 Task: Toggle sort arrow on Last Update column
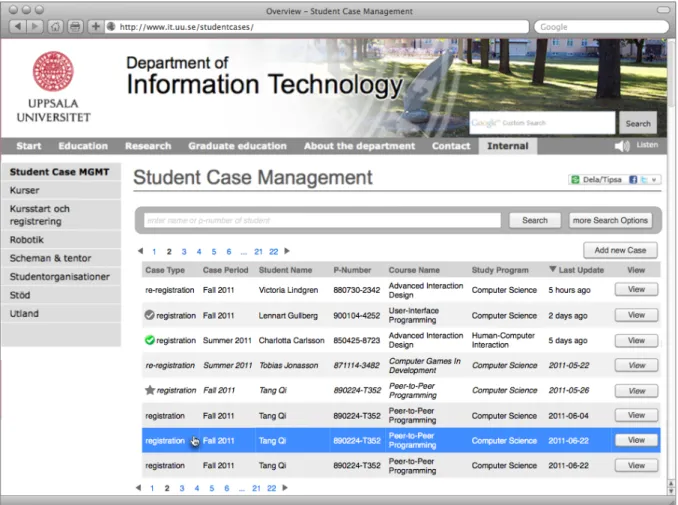(553, 269)
